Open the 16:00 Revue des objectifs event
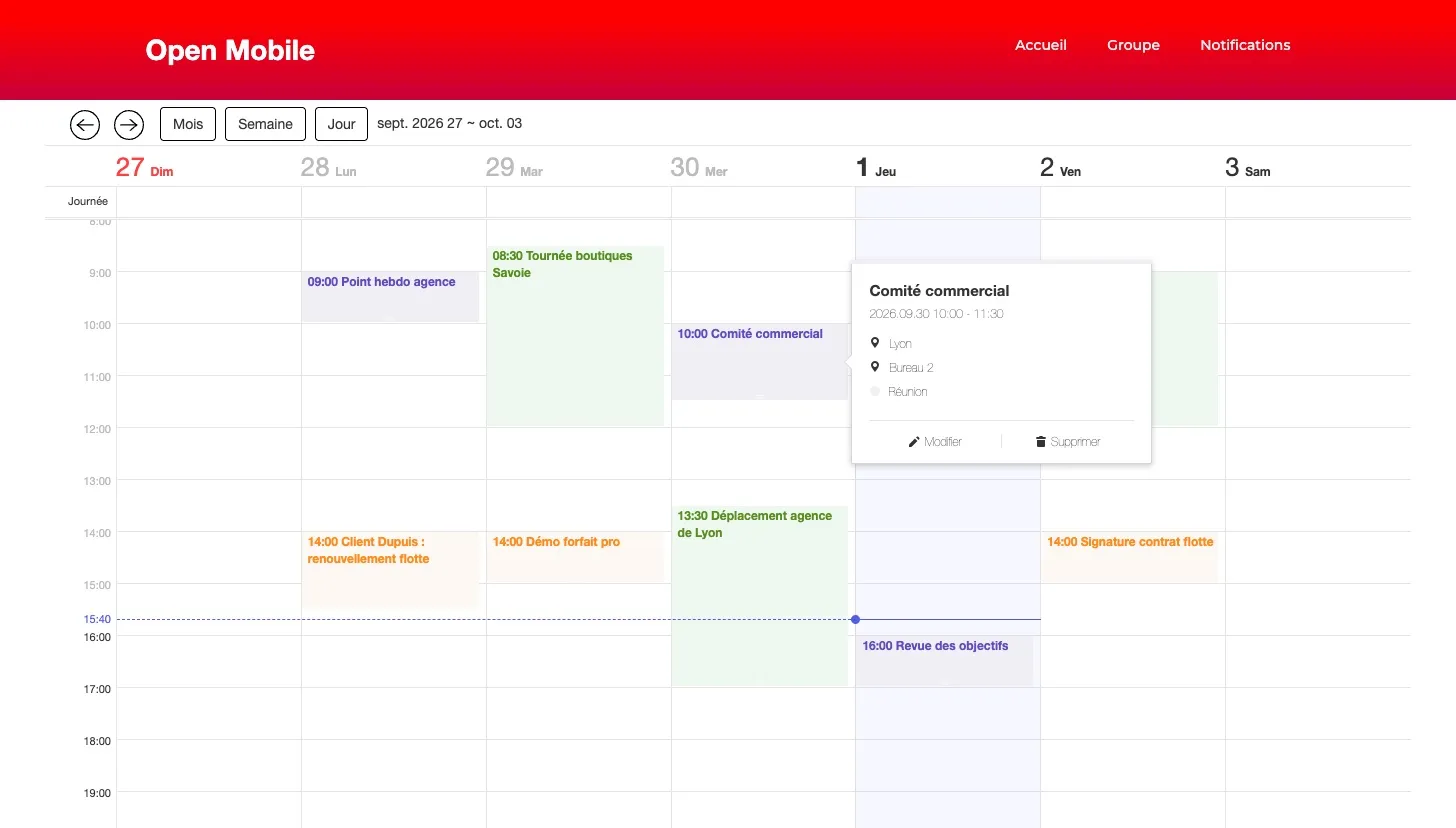This screenshot has height=828, width=1456. (x=944, y=661)
